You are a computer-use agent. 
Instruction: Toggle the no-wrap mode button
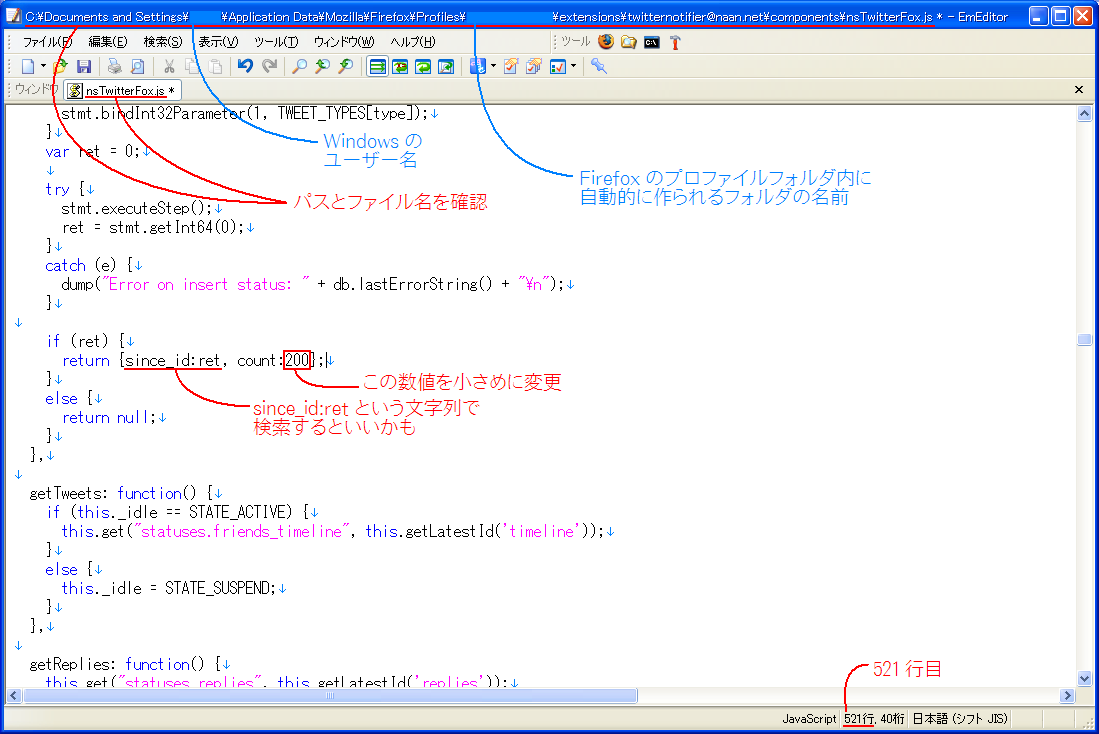pos(378,66)
